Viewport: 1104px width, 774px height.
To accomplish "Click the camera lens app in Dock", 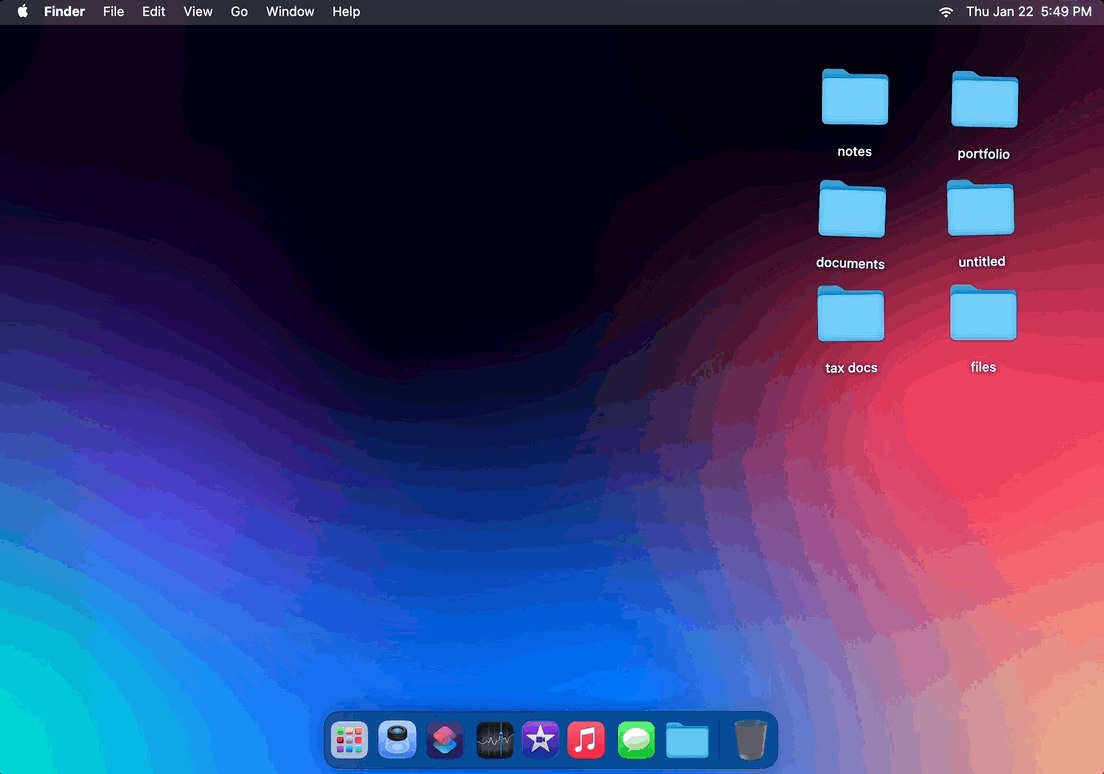I will (x=397, y=740).
